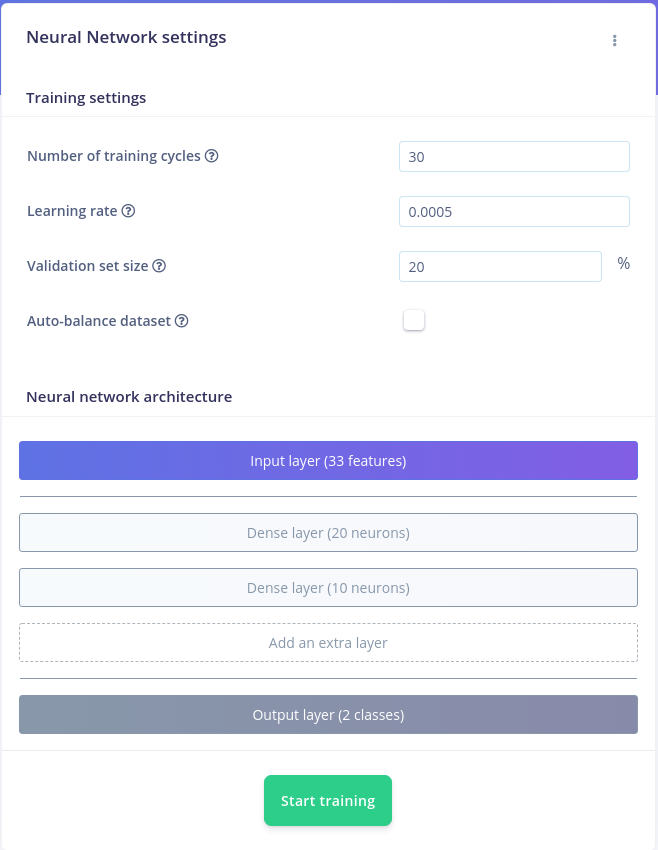Select the Neural Network settings heading
The height and width of the screenshot is (850, 658).
tap(126, 37)
